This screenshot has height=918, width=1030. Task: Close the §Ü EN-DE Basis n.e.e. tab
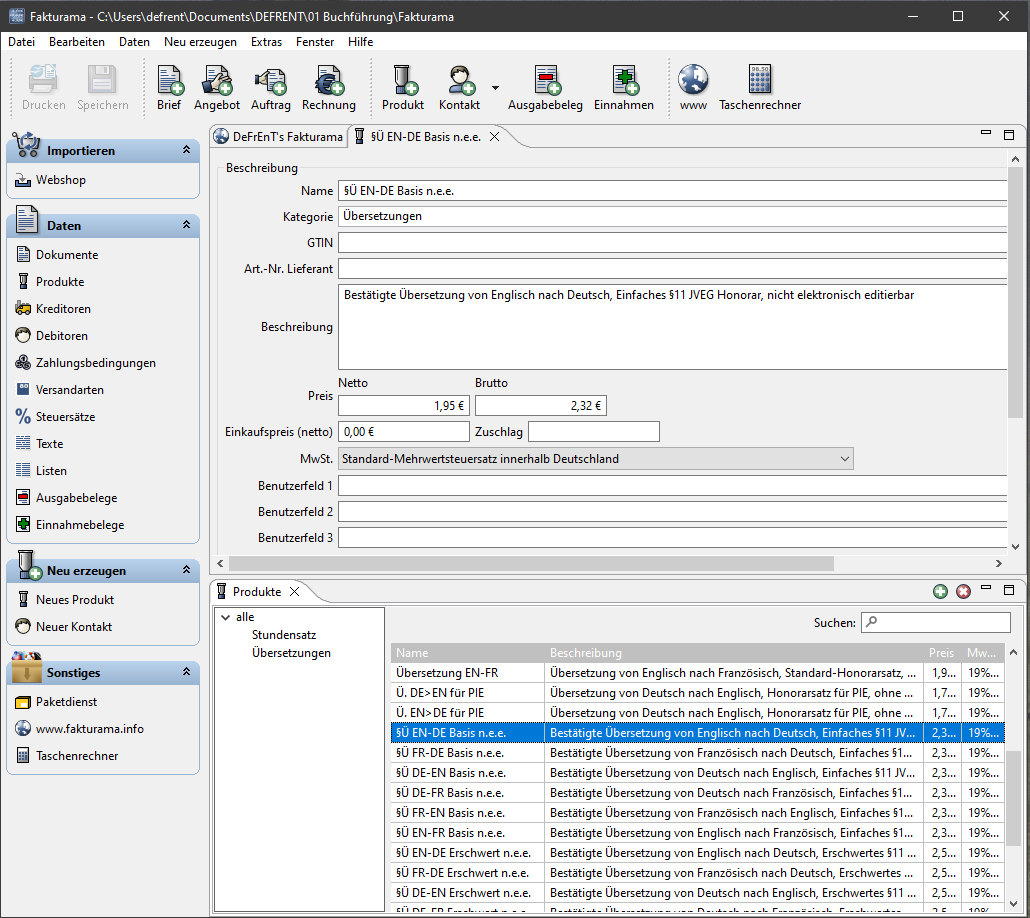(x=495, y=137)
